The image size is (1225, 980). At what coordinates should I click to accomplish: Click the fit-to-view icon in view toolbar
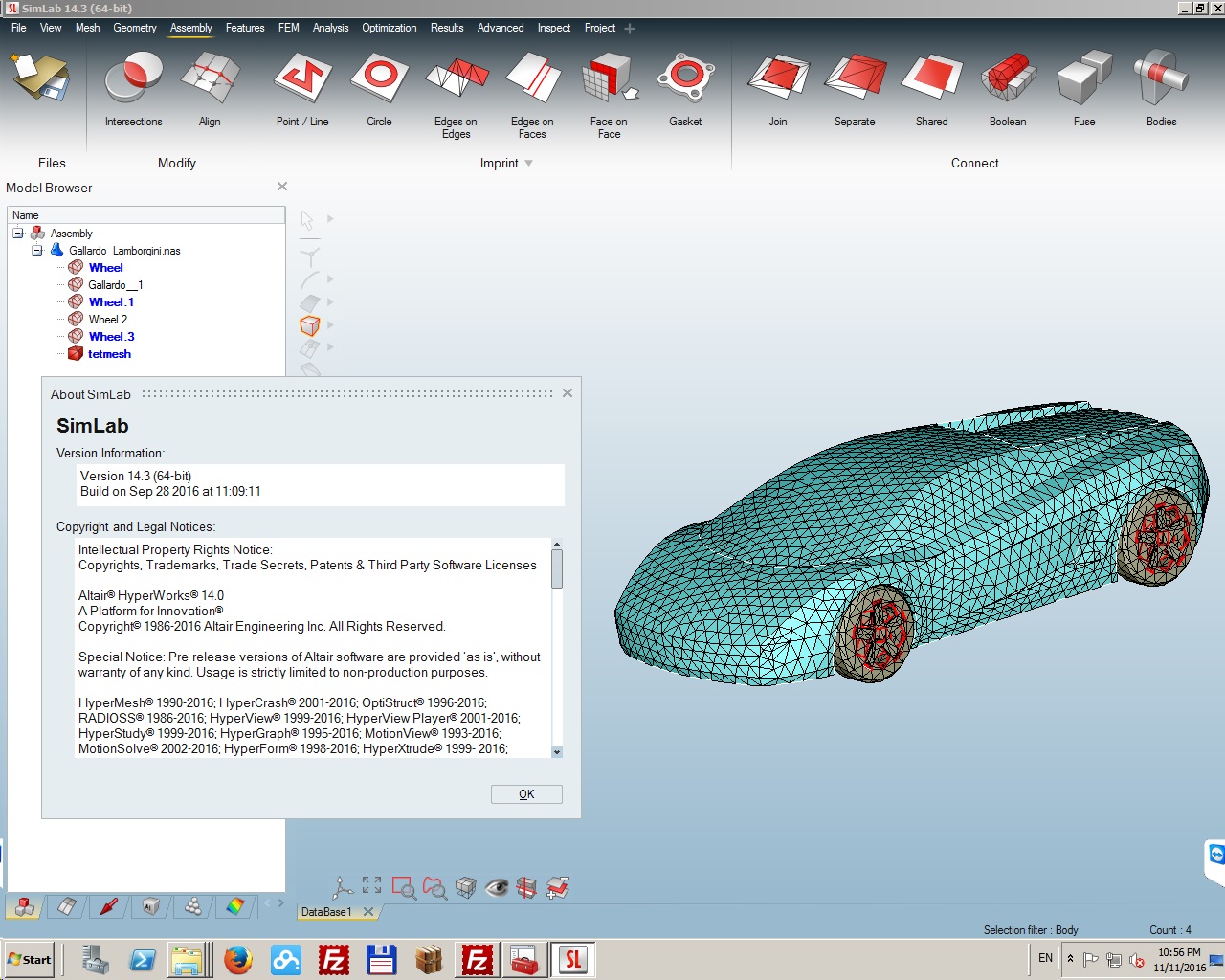(372, 885)
